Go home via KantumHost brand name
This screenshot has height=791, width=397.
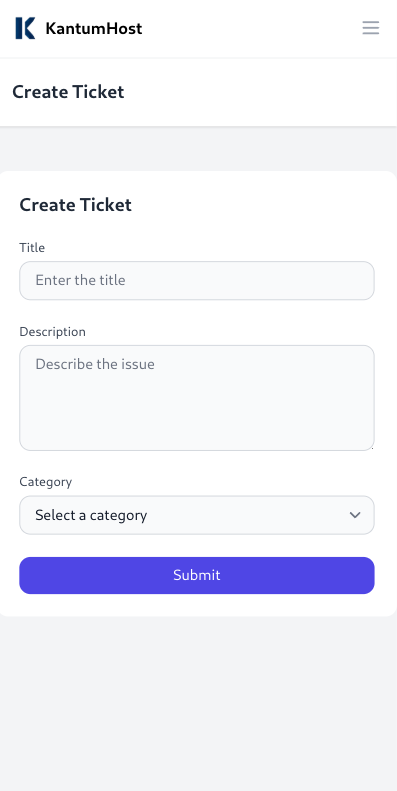point(94,28)
